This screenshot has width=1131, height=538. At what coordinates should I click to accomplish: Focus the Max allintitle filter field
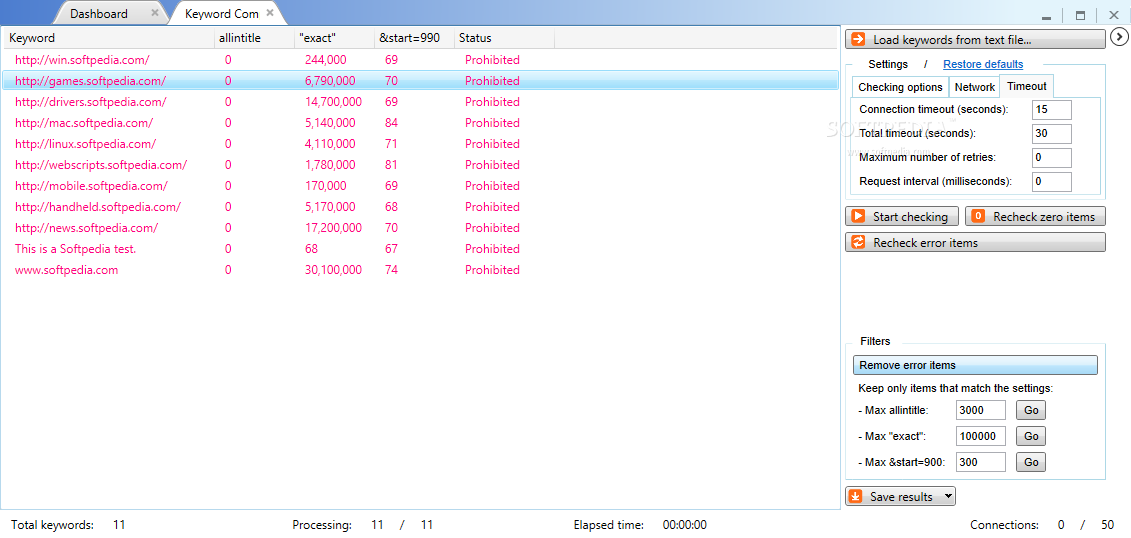click(x=981, y=410)
